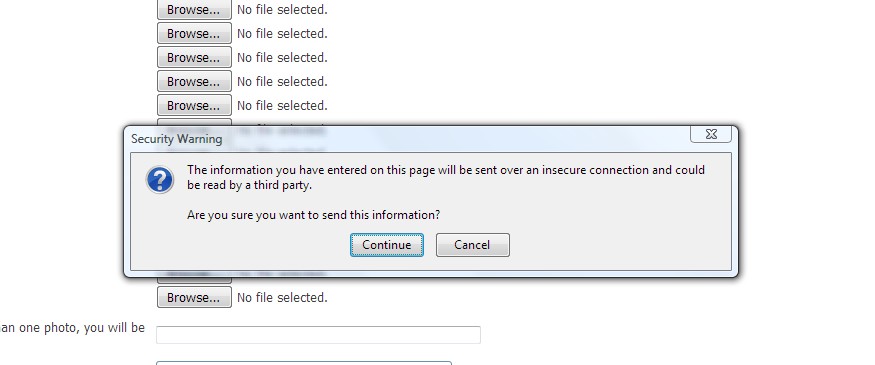Click the Security Warning title bar
875x365 pixels.
[x=407, y=138]
